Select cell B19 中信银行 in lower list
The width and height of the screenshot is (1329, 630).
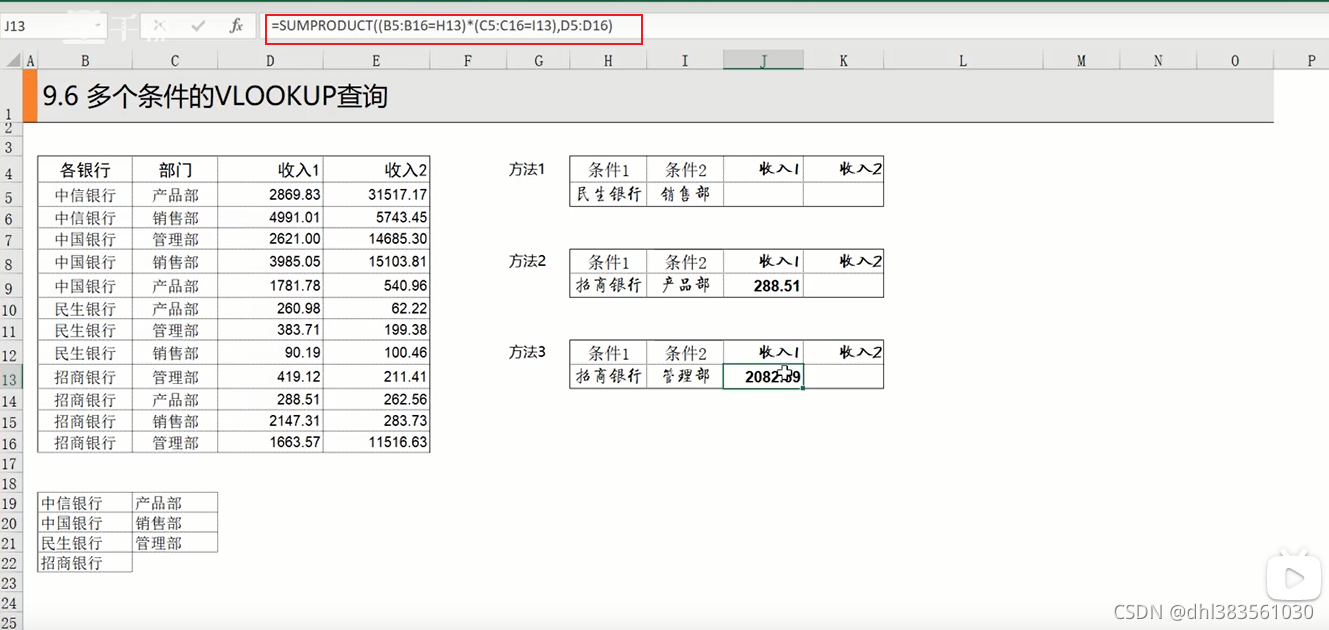click(85, 503)
